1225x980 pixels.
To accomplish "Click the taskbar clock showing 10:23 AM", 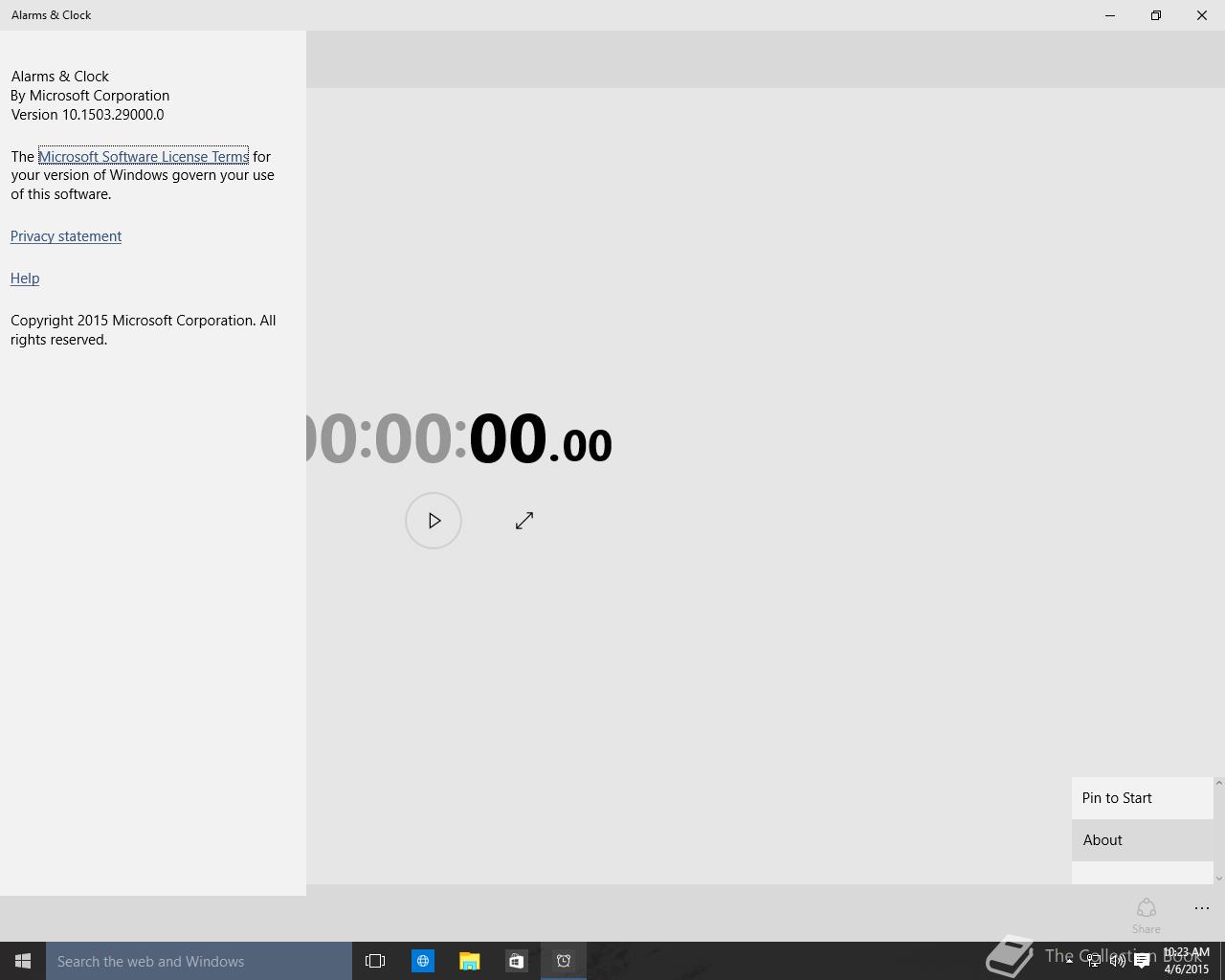I will pyautogui.click(x=1187, y=961).
